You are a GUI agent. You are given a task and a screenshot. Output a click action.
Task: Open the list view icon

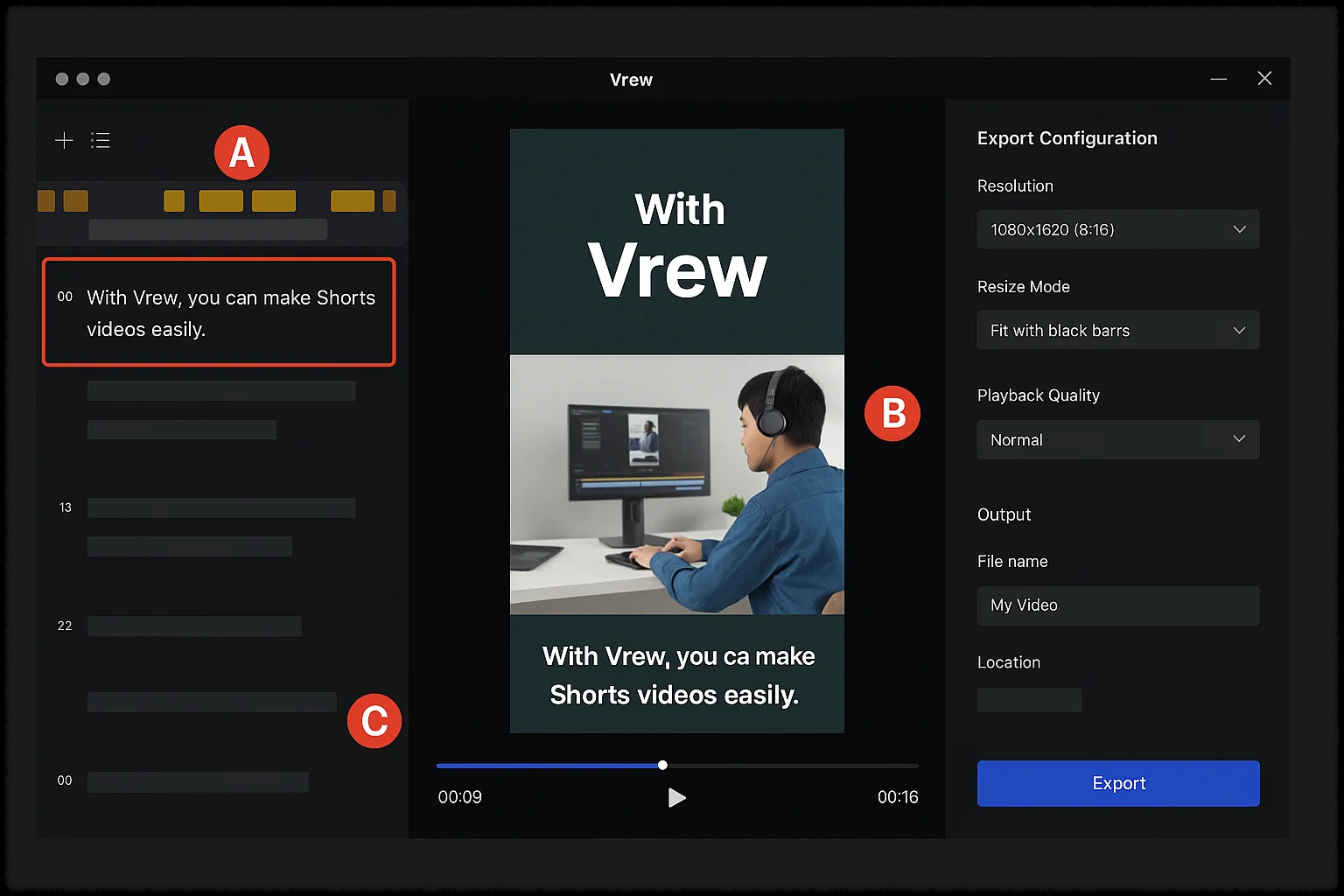point(101,140)
